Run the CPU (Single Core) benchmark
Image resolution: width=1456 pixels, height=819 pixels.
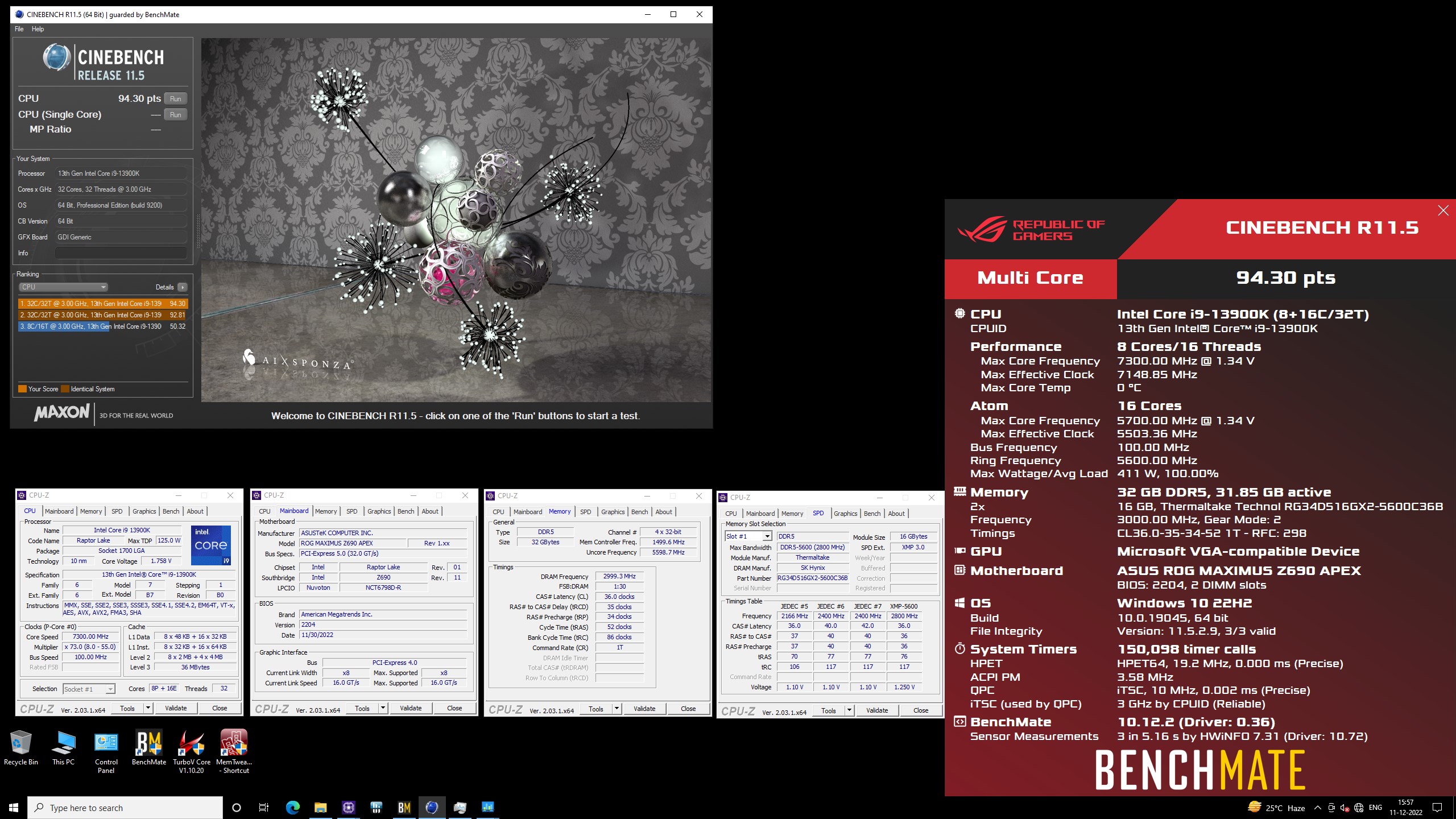[x=176, y=115]
